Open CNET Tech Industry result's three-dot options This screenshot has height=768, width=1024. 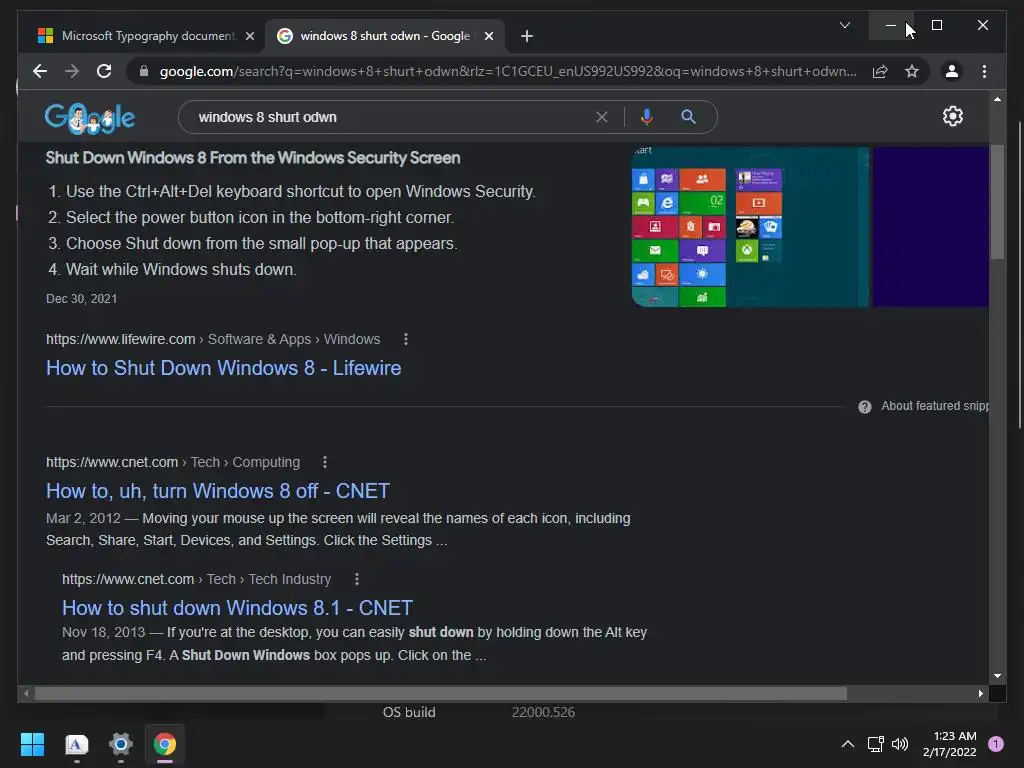[x=357, y=579]
